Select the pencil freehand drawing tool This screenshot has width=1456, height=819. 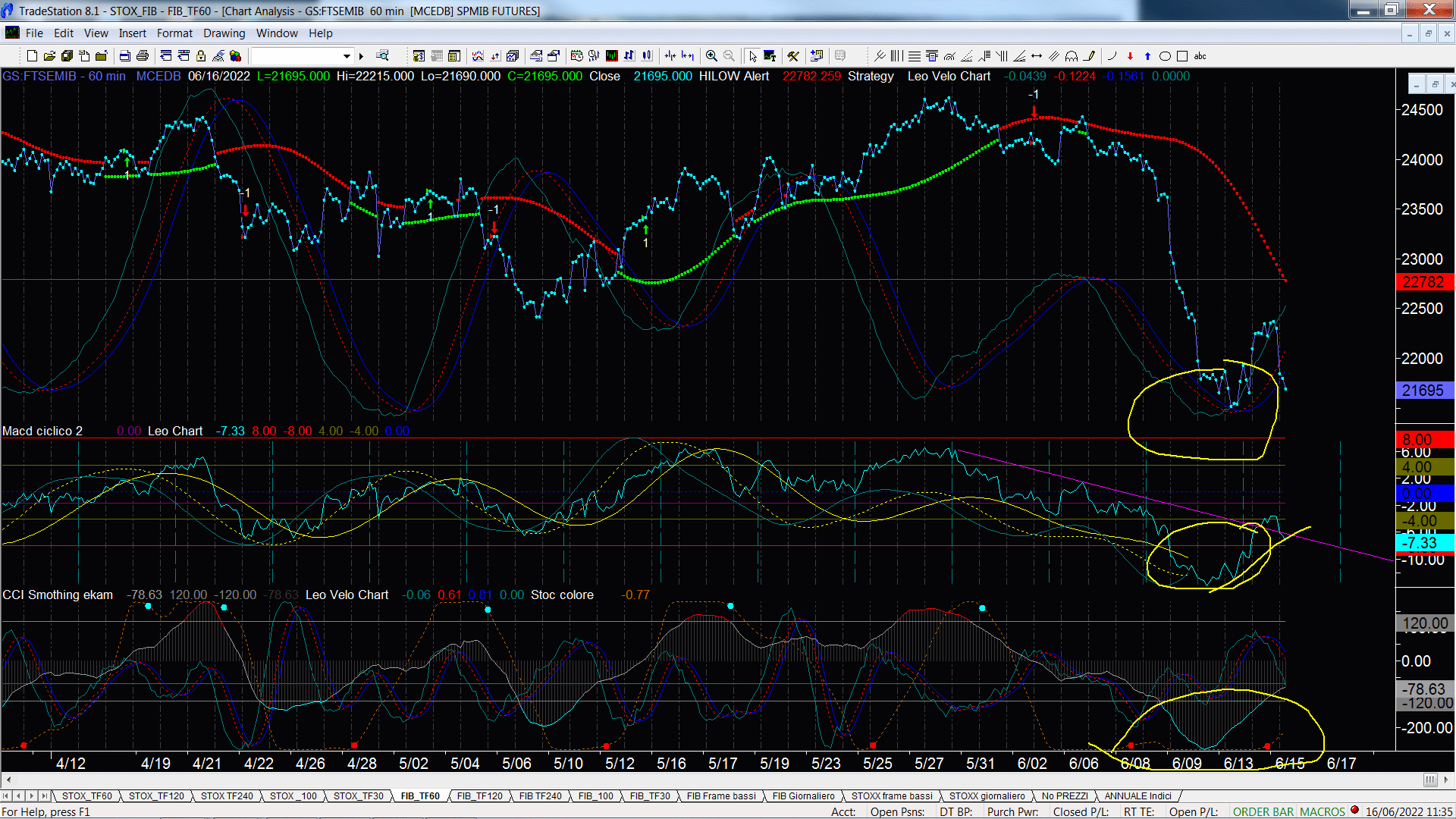[x=1090, y=56]
